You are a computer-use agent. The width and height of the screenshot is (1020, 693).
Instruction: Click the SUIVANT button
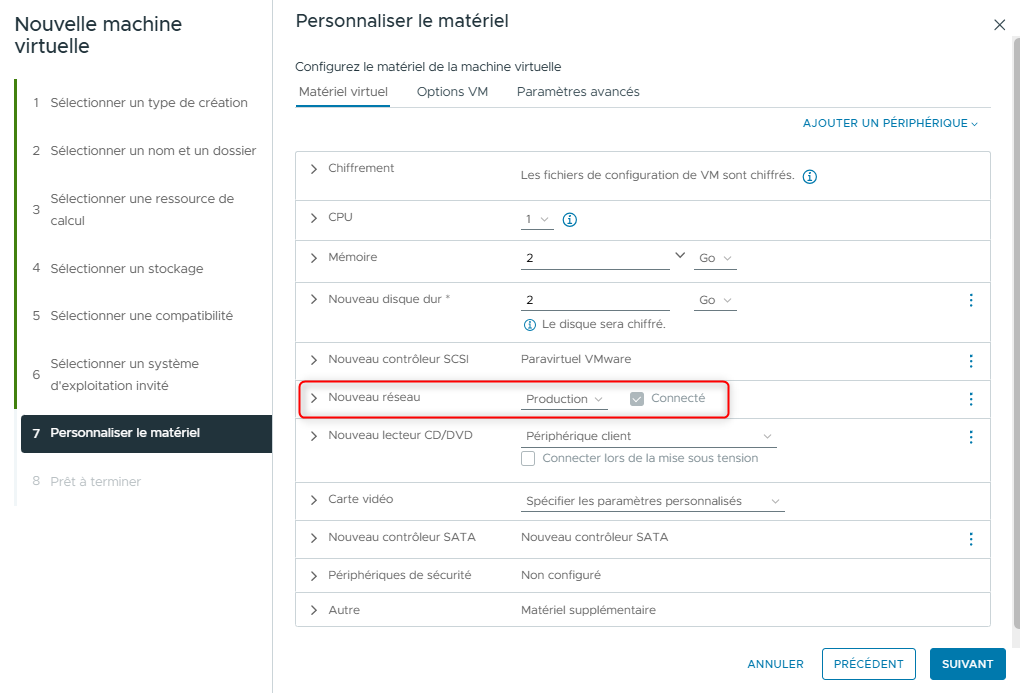[967, 664]
